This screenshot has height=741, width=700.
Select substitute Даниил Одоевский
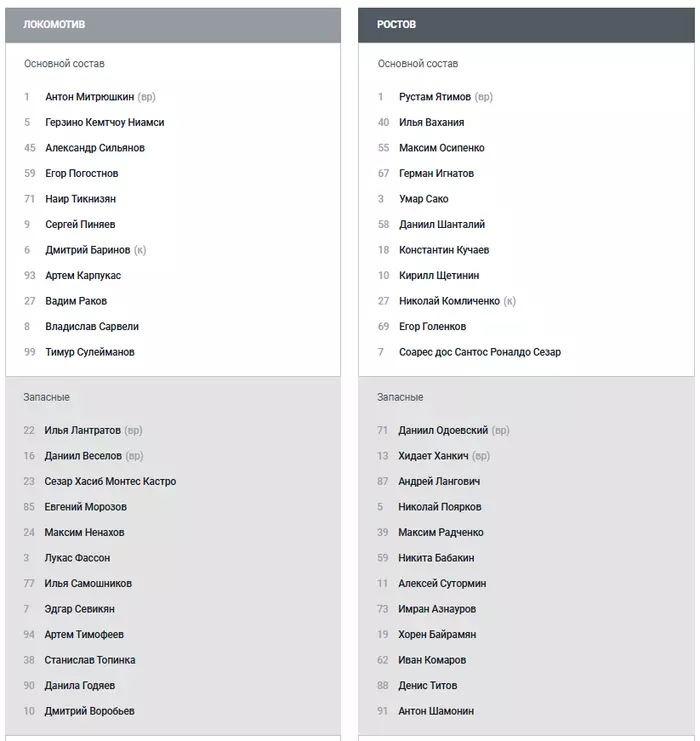tap(443, 430)
